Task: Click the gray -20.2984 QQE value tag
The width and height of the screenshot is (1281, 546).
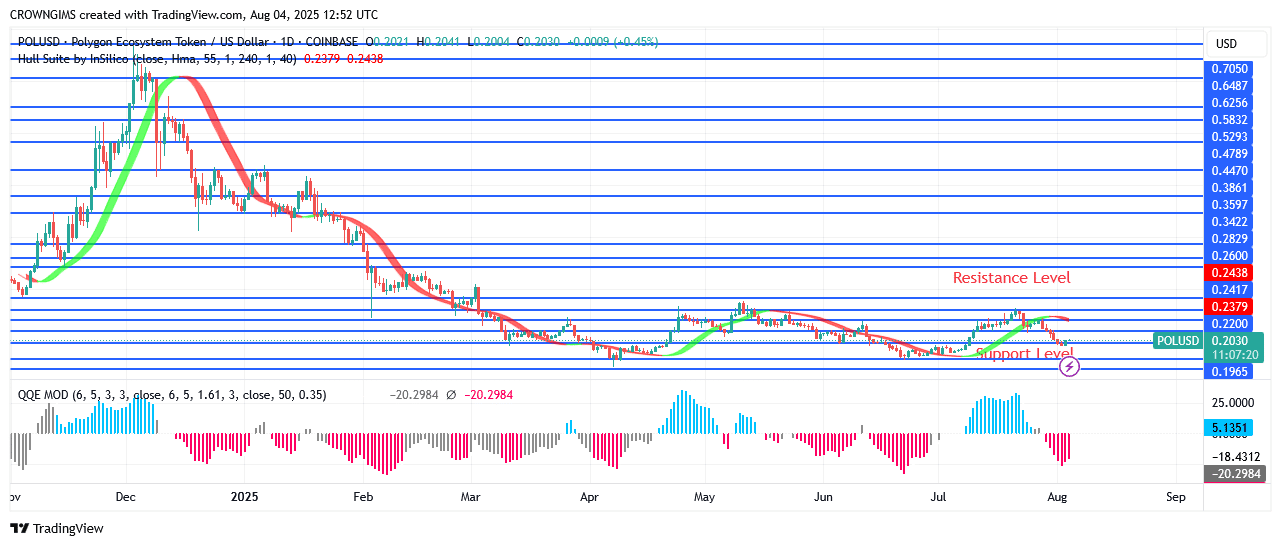Action: (x=1235, y=474)
